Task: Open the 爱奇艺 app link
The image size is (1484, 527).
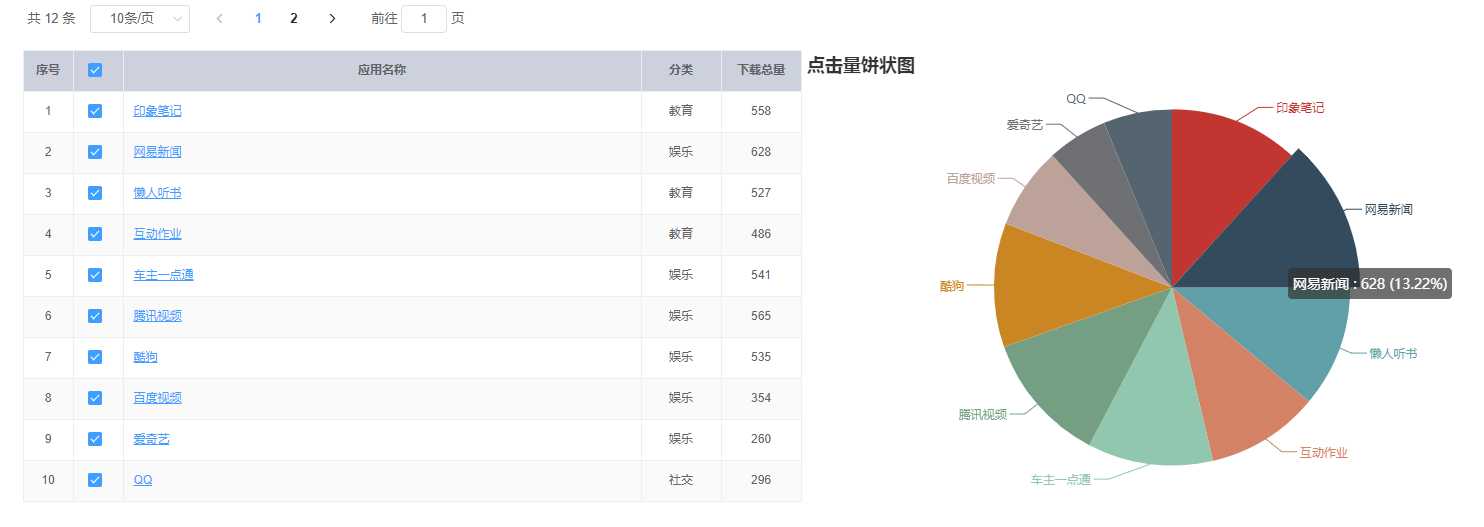Action: pyautogui.click(x=152, y=439)
